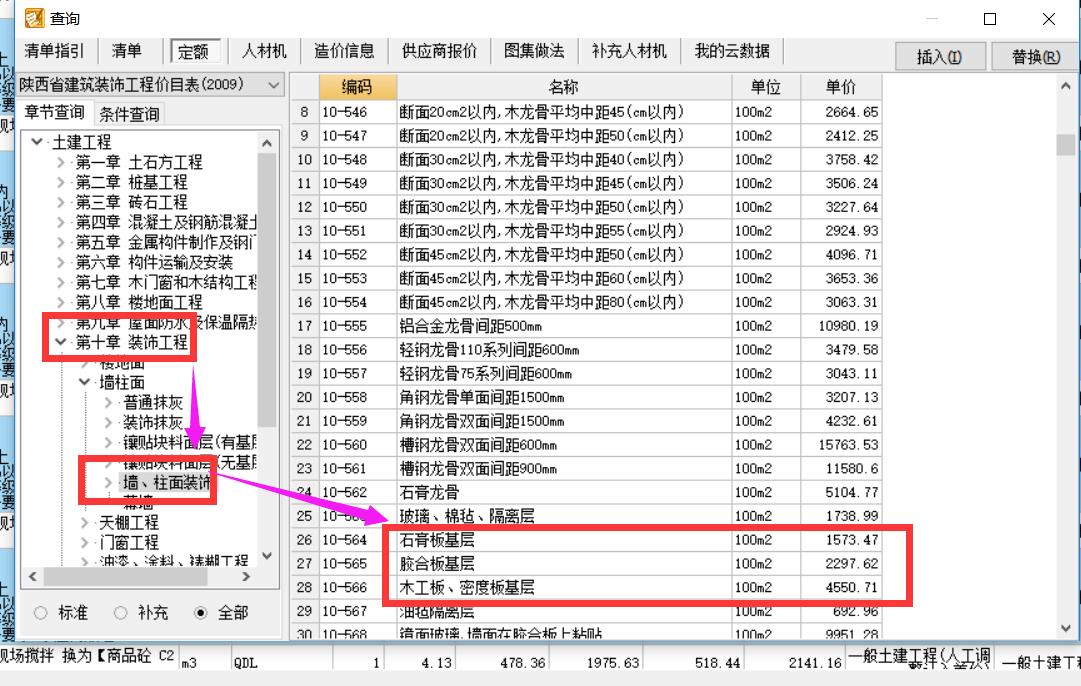Select the 补充 radio button
The image size is (1081, 686).
[121, 613]
